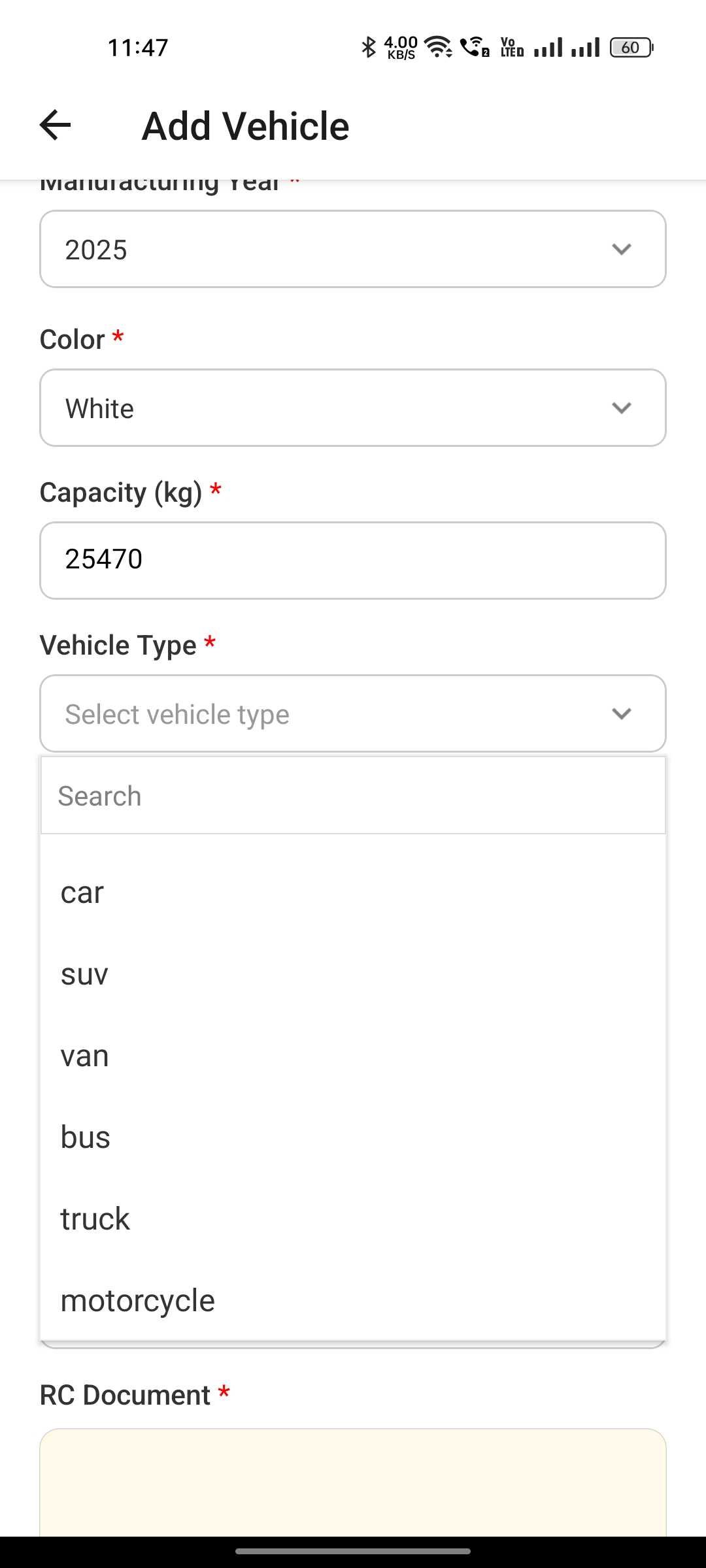Viewport: 706px width, 1568px height.
Task: Tap the network speed indicator
Action: (401, 47)
